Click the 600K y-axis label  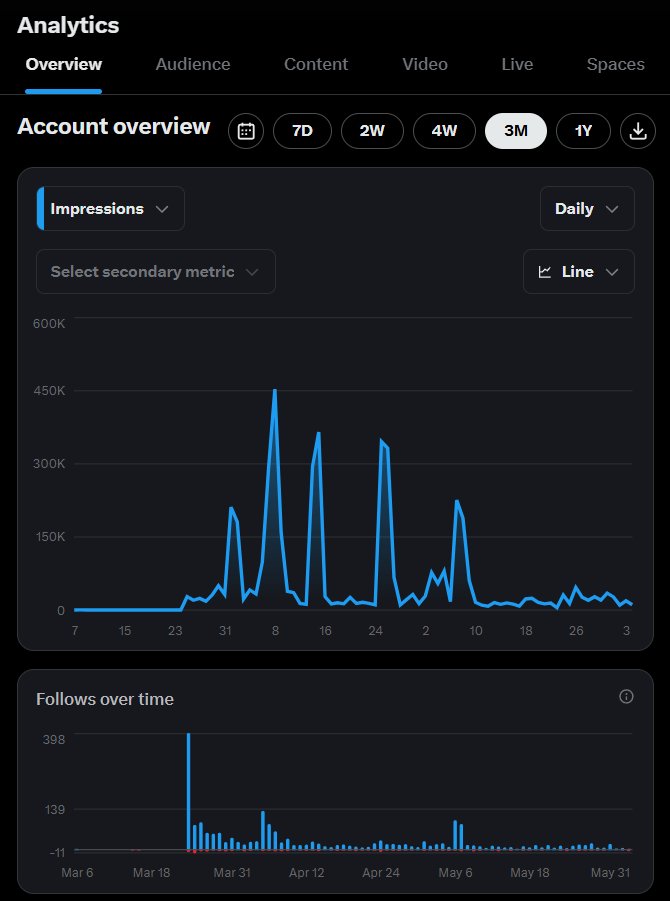(49, 324)
